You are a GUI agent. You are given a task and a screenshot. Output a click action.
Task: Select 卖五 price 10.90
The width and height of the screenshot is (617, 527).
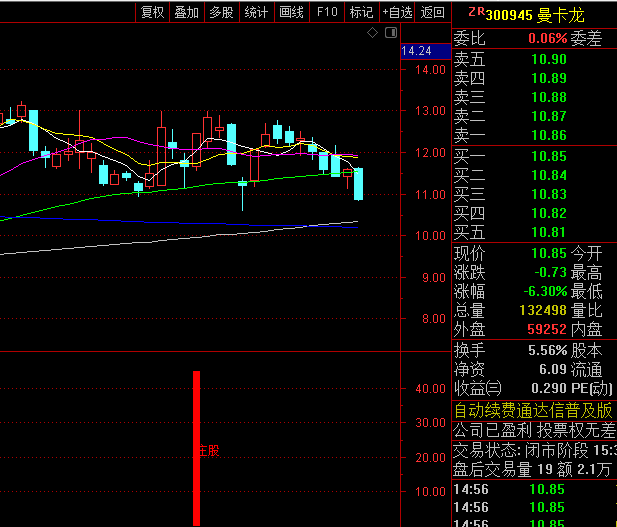549,59
